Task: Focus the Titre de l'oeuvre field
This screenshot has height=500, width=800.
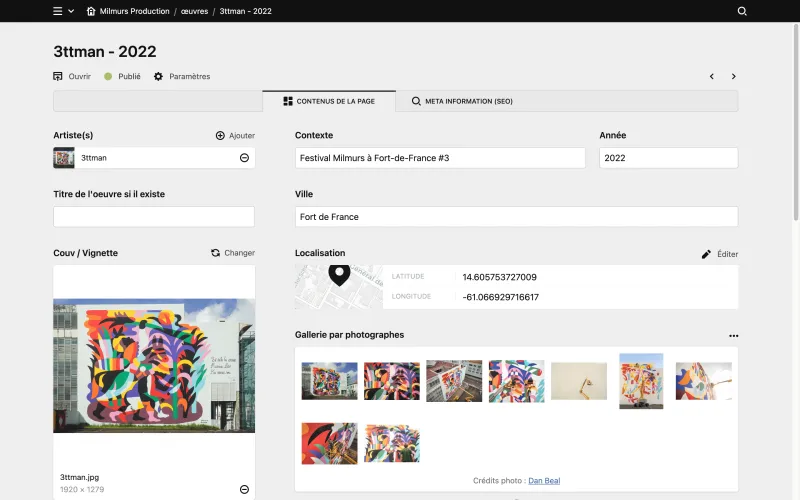Action: 154,216
